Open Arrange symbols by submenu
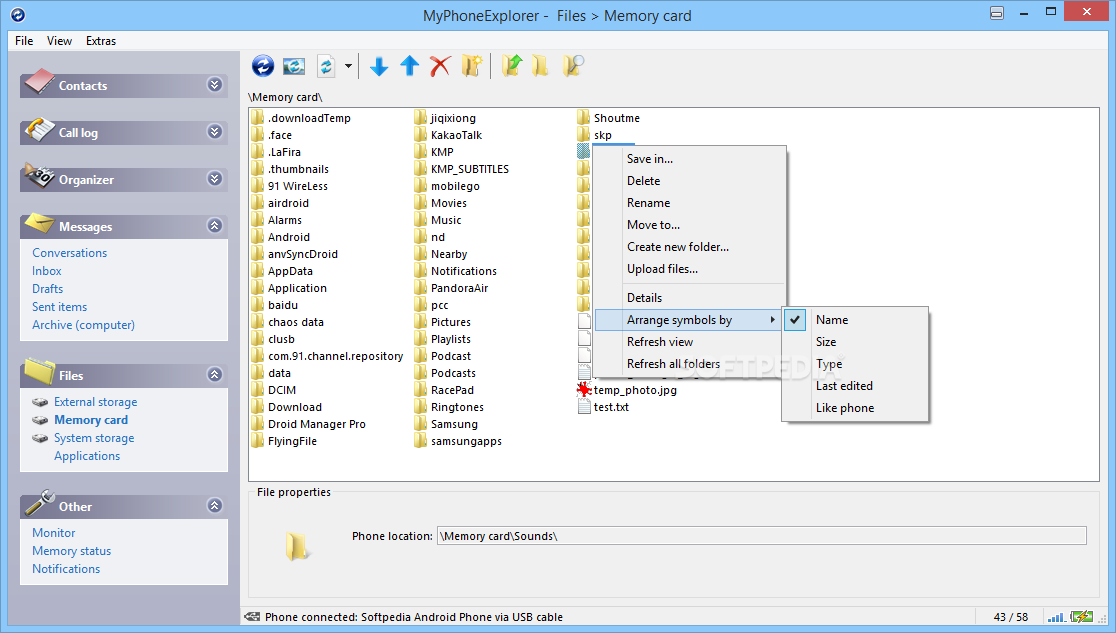Viewport: 1116px width, 633px height. 688,320
